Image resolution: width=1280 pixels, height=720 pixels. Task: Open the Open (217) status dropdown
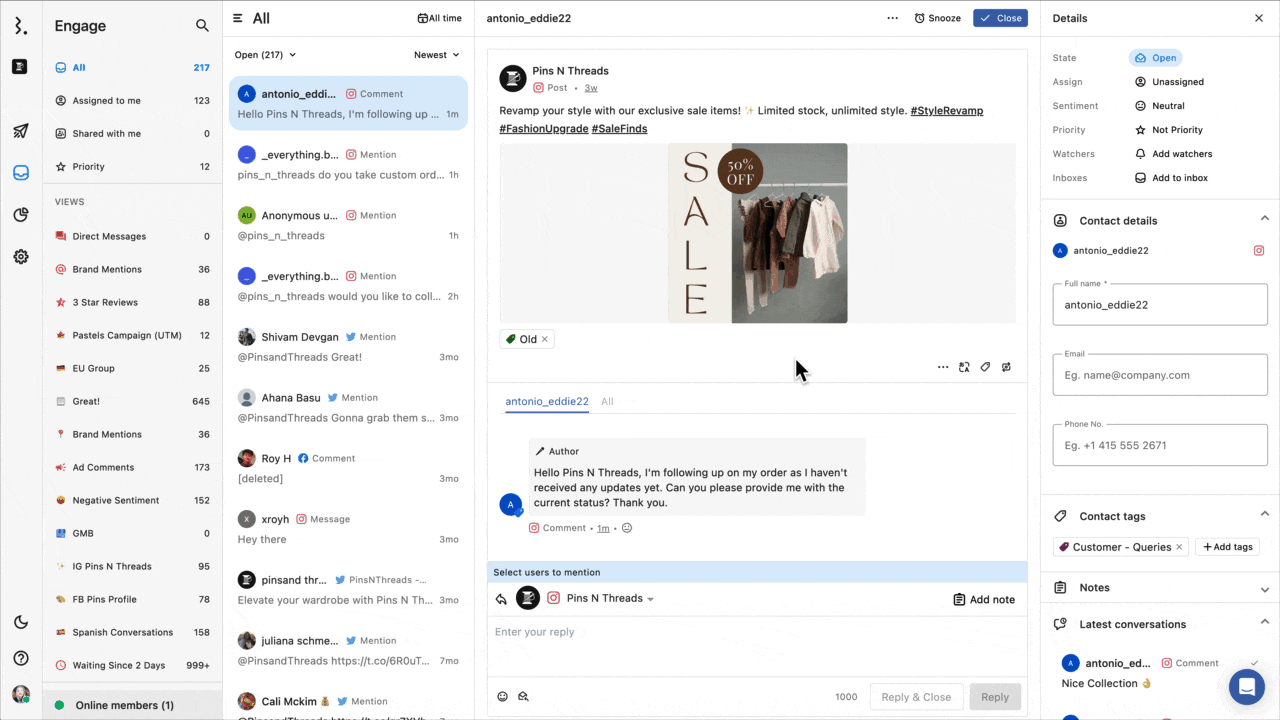click(265, 55)
